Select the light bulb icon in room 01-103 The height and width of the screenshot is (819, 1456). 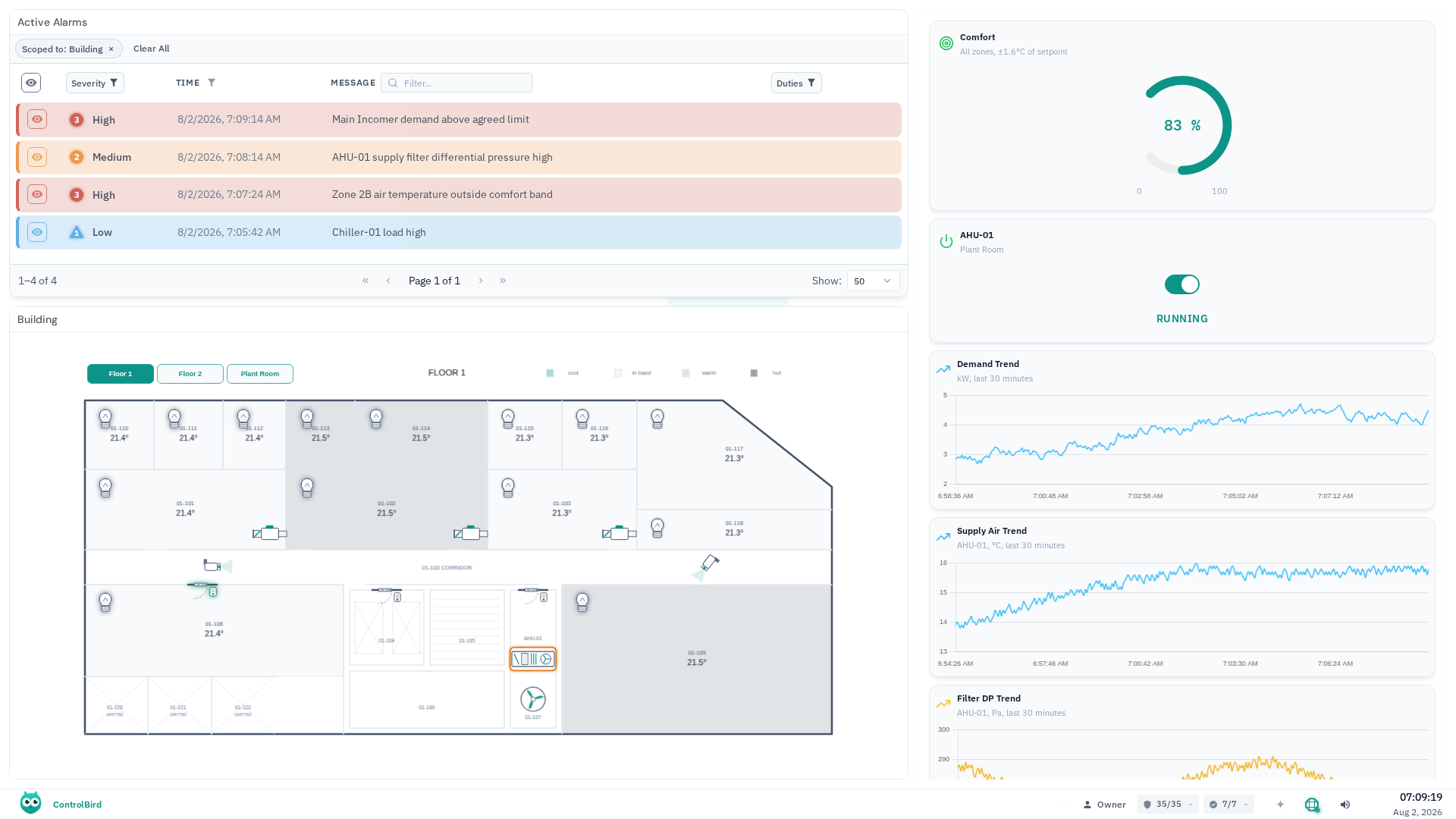[x=508, y=488]
